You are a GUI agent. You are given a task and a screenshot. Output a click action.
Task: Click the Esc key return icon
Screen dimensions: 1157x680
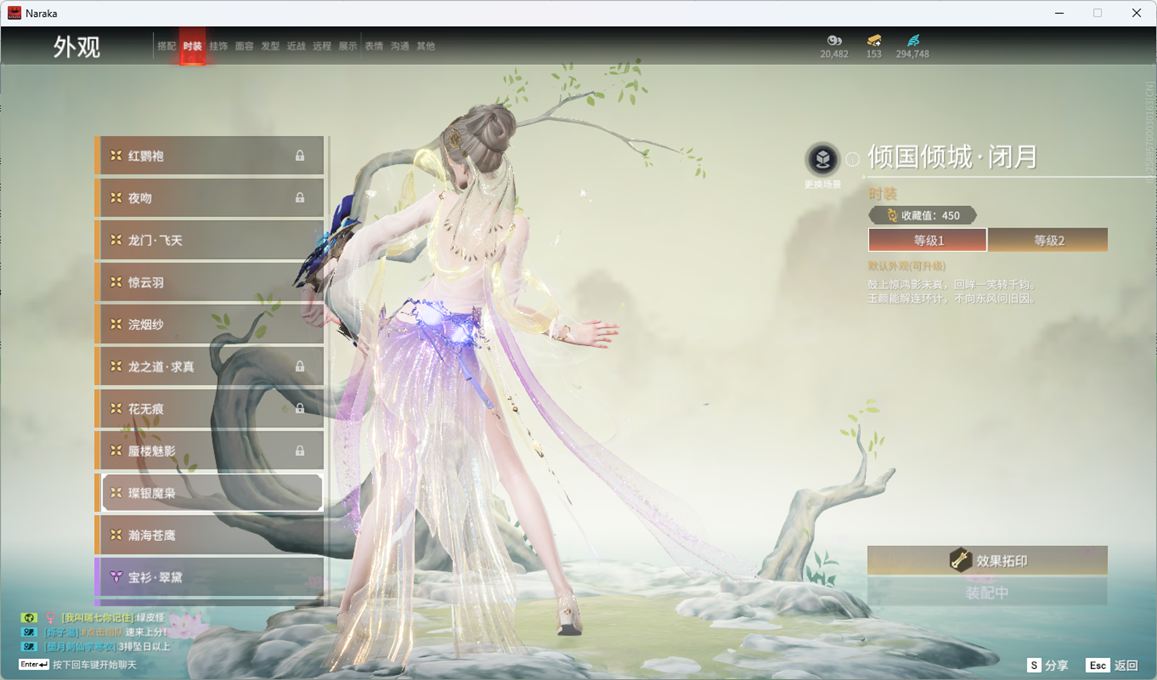tap(1097, 665)
